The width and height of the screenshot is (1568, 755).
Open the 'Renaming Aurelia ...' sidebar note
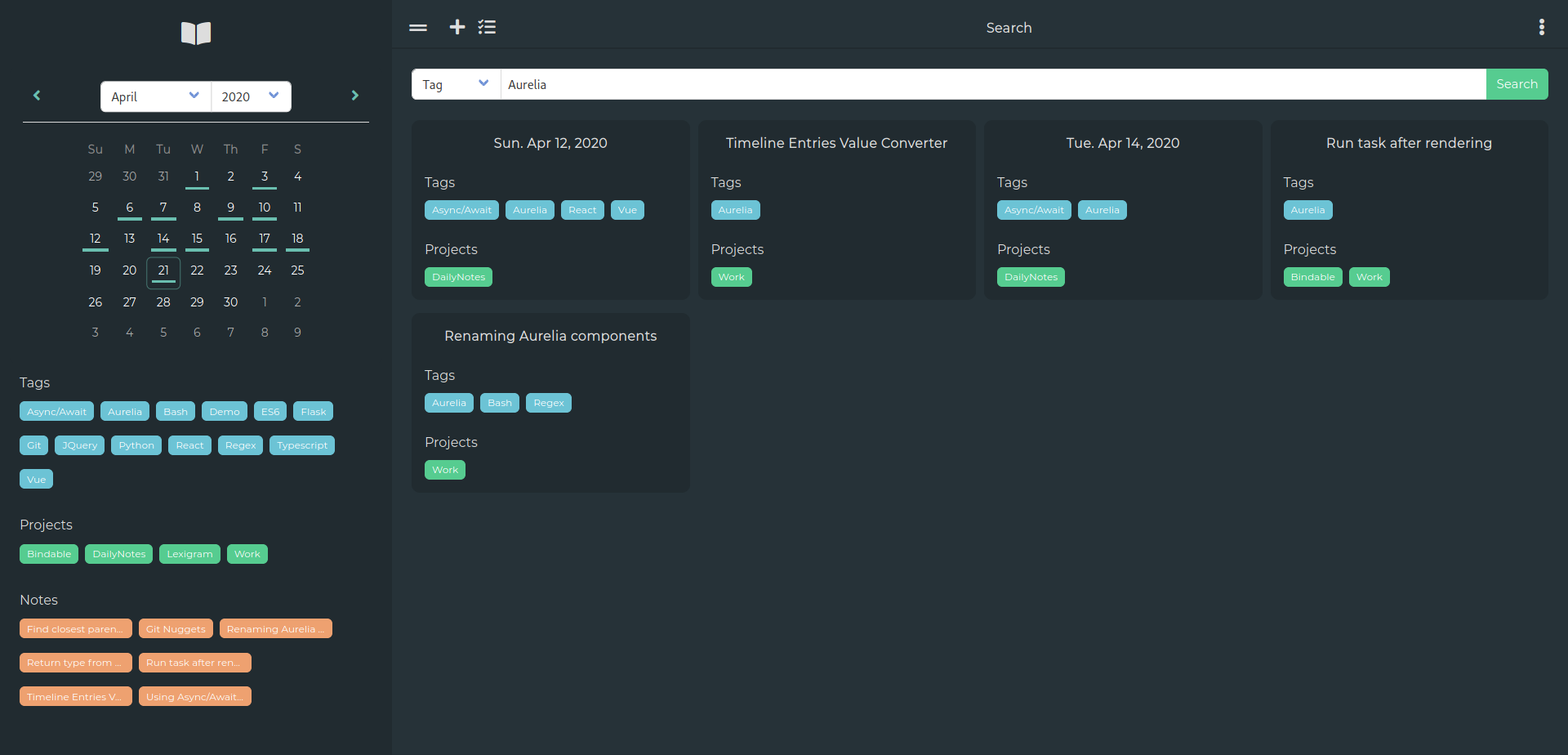pyautogui.click(x=276, y=629)
